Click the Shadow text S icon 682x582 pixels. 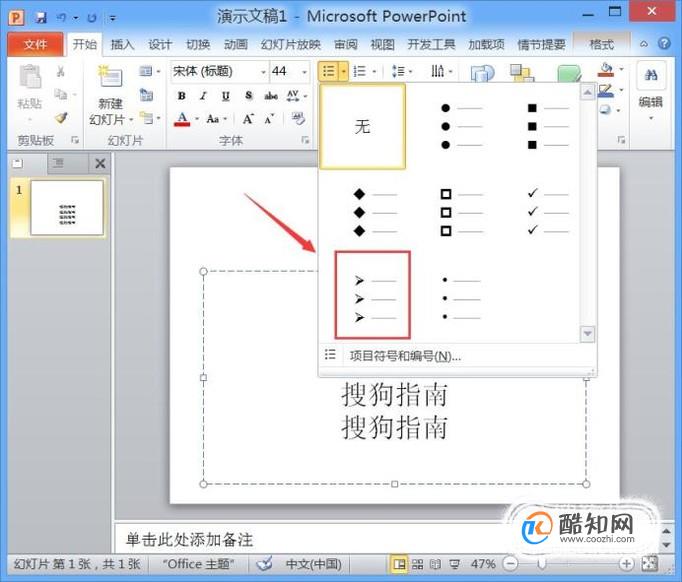pyautogui.click(x=248, y=95)
